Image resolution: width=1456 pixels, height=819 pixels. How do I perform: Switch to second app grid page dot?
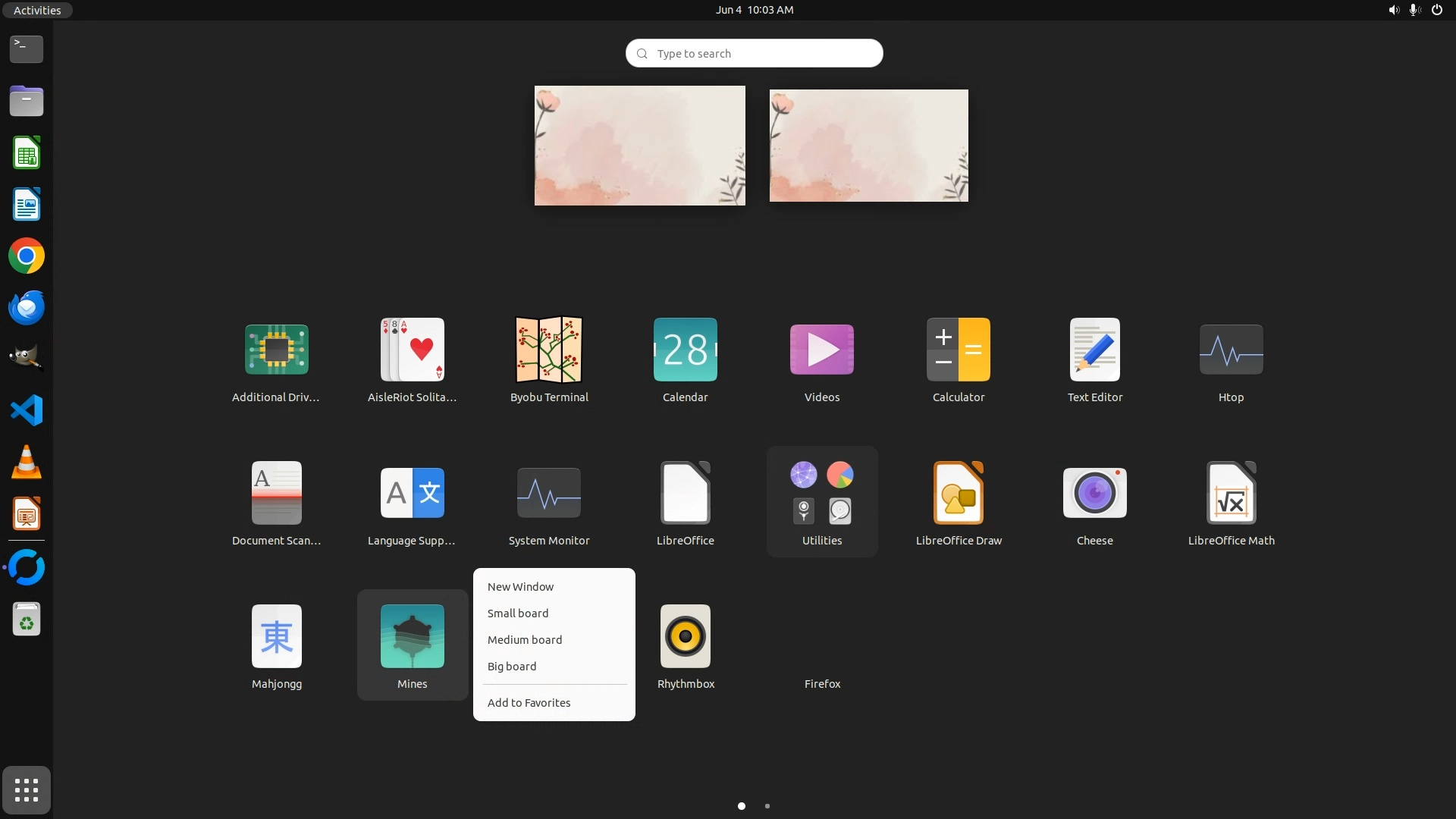767,806
